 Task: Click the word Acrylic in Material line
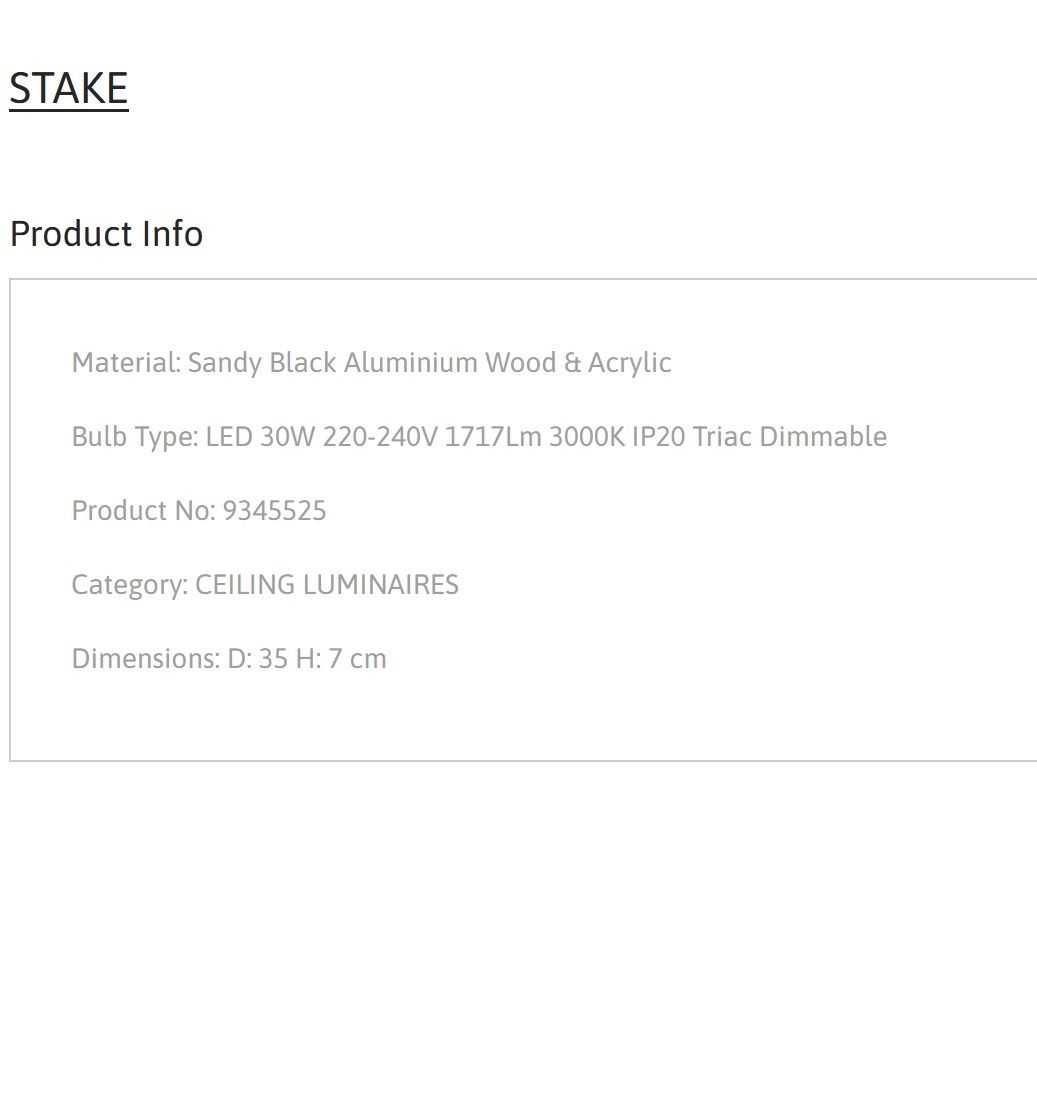[630, 363]
